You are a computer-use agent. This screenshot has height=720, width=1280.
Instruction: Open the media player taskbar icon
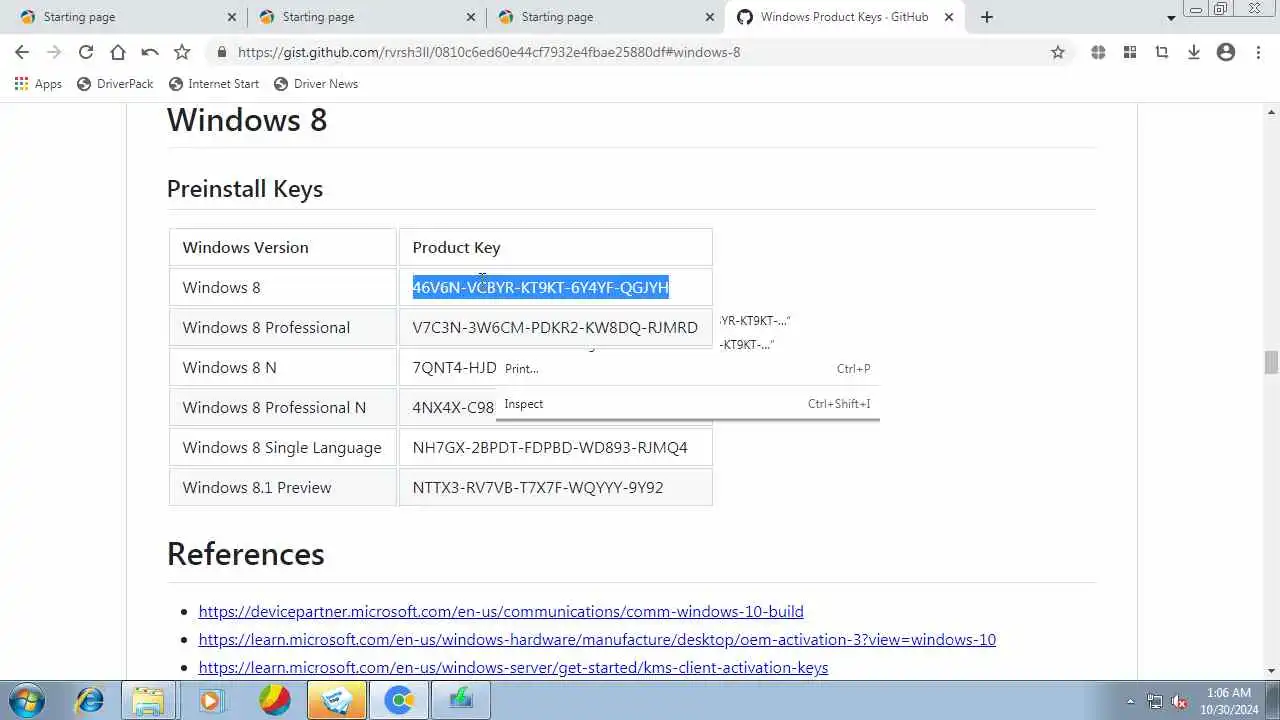point(212,700)
